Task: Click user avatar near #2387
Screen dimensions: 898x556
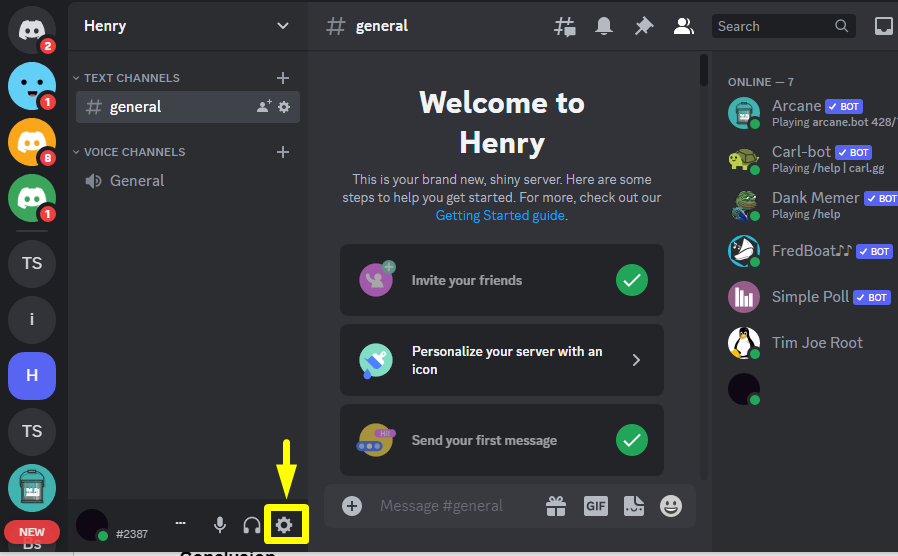Action: pos(92,525)
